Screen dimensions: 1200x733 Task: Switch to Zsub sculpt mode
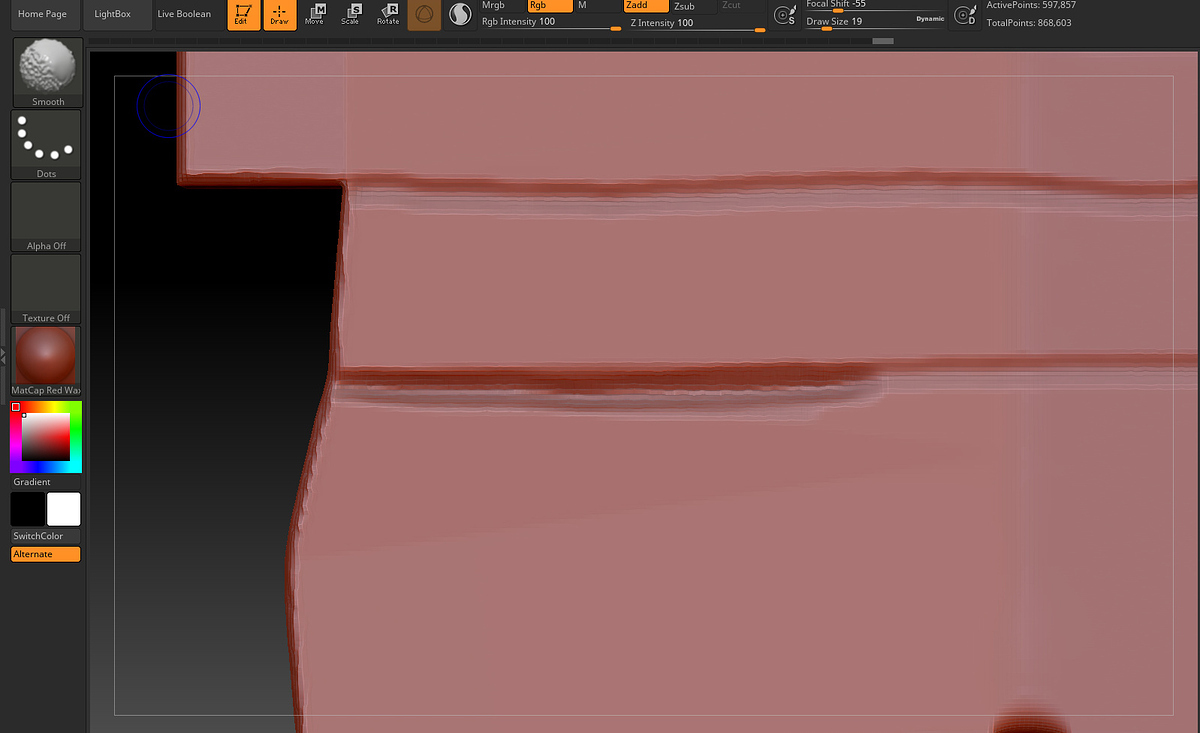(x=694, y=6)
